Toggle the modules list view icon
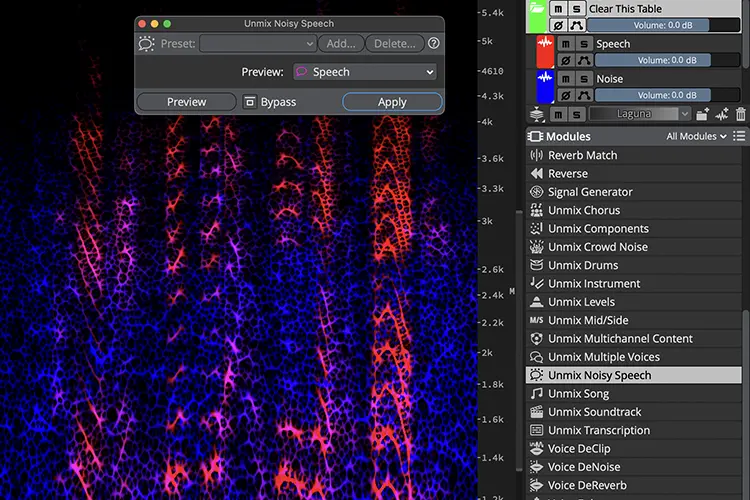Screen dimensions: 750x500 [739, 136]
